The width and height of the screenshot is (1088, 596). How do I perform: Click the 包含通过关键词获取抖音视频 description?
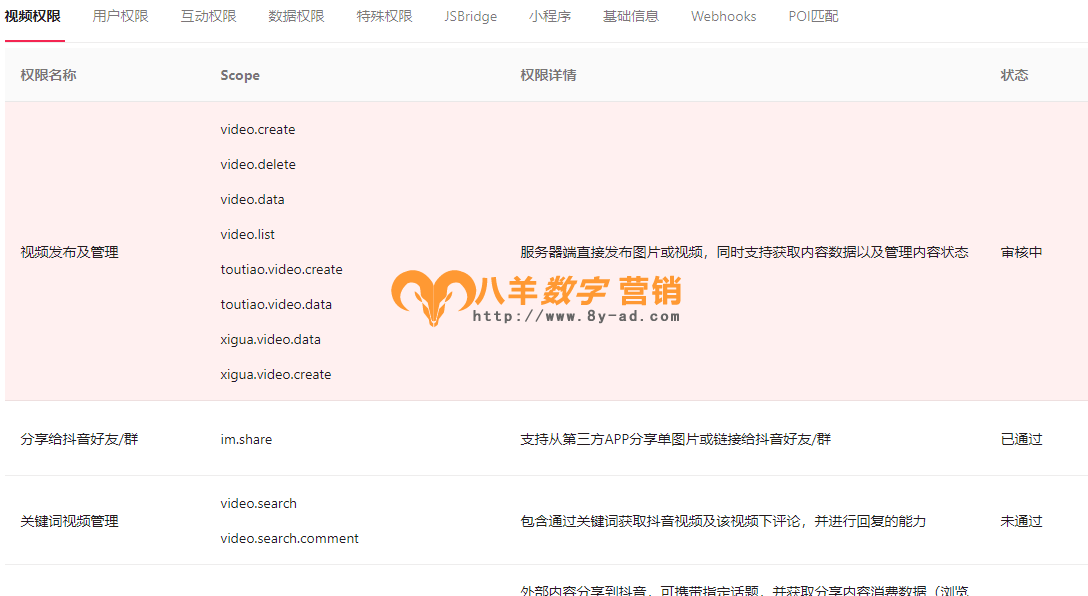coord(723,521)
